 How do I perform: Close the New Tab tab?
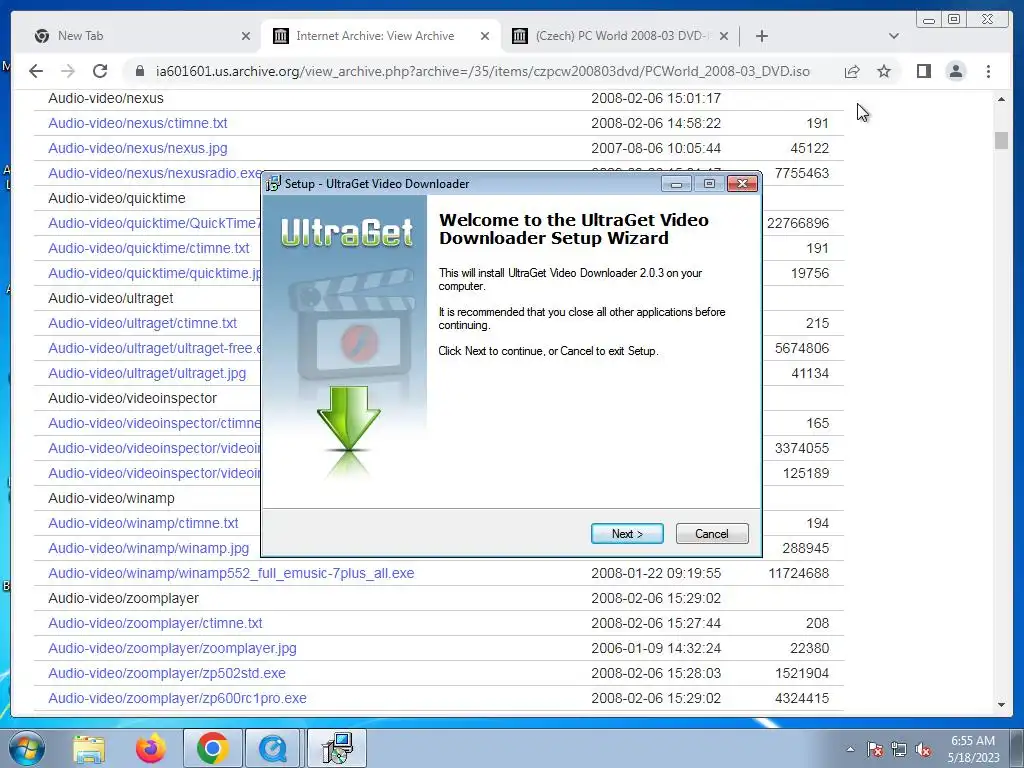point(246,36)
